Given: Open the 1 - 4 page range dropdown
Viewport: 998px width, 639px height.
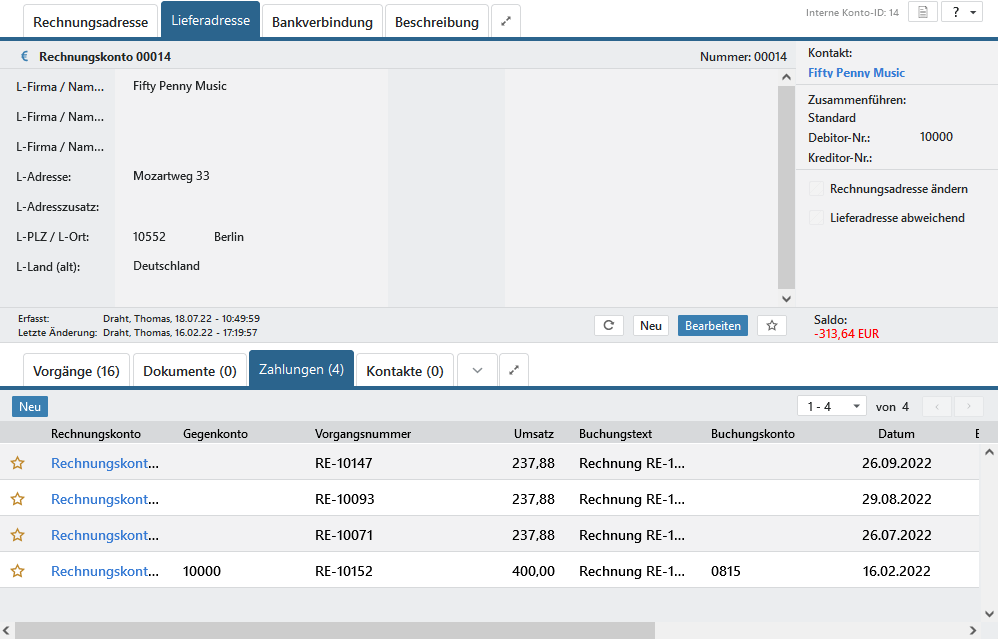Looking at the screenshot, I should tap(831, 406).
